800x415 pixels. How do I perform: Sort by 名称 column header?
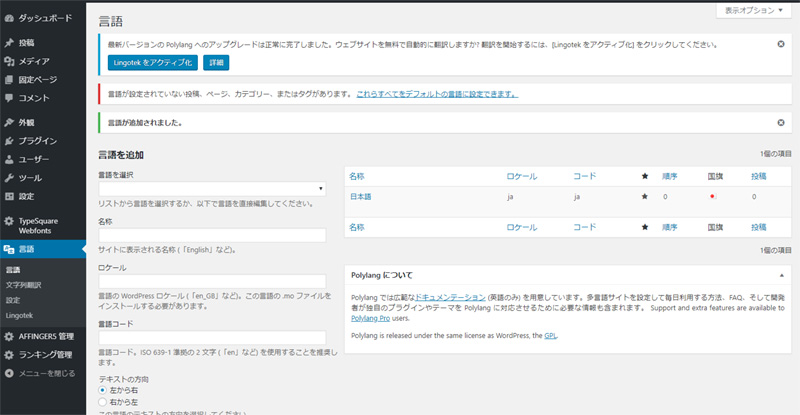357,176
